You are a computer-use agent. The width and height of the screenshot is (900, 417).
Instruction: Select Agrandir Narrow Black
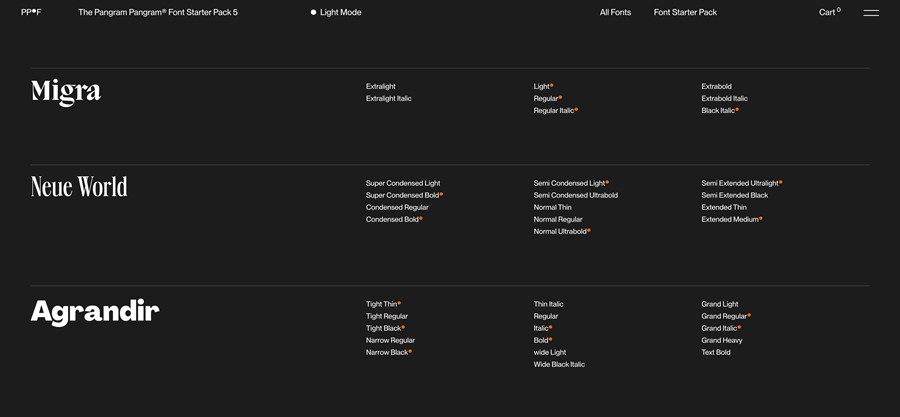(x=387, y=353)
